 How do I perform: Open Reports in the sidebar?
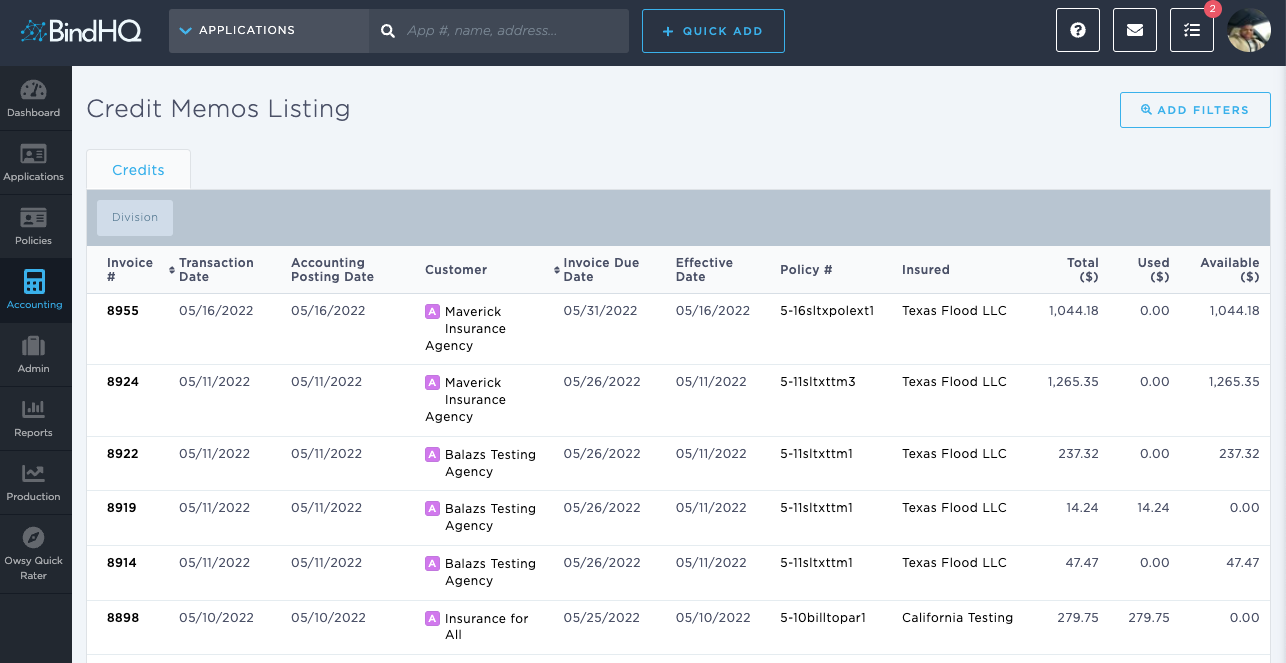click(34, 419)
